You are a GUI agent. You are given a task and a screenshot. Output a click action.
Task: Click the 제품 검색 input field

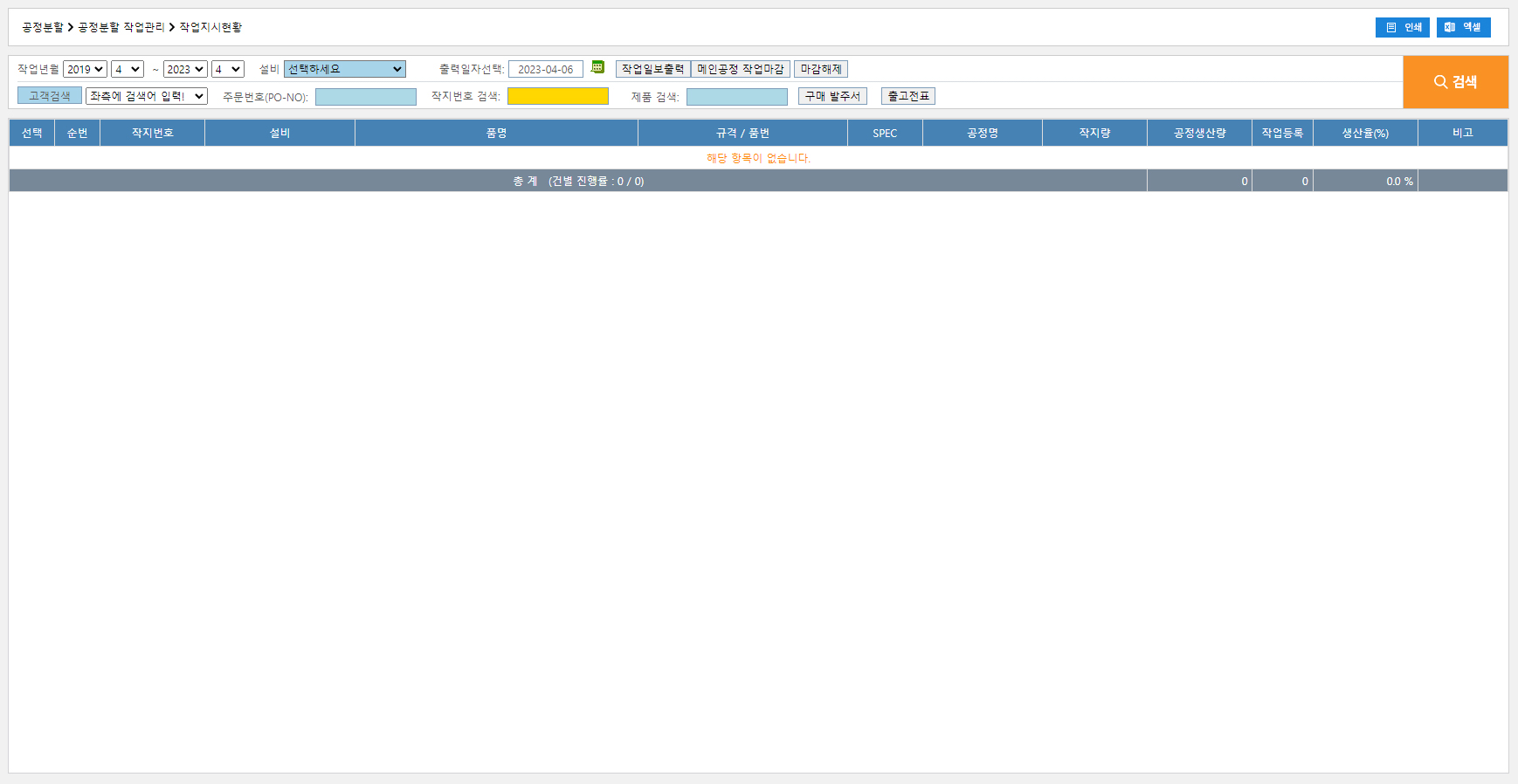click(x=736, y=97)
